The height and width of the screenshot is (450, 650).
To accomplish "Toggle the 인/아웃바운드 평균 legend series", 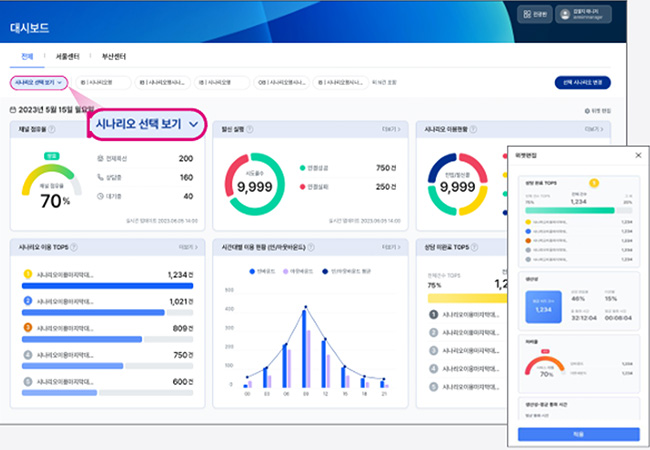I will click(x=340, y=271).
